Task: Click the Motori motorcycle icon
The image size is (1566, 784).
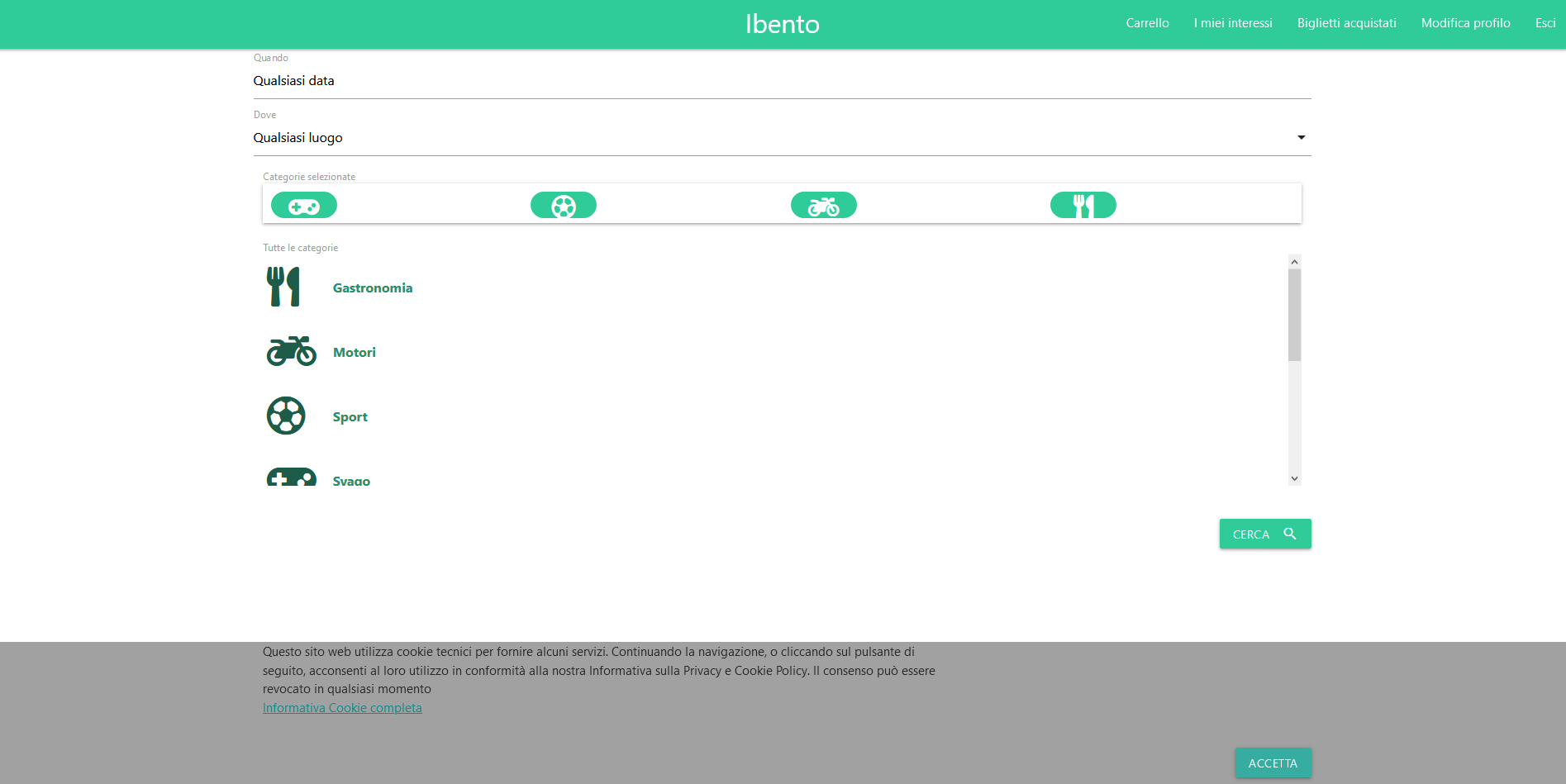Action: (291, 351)
